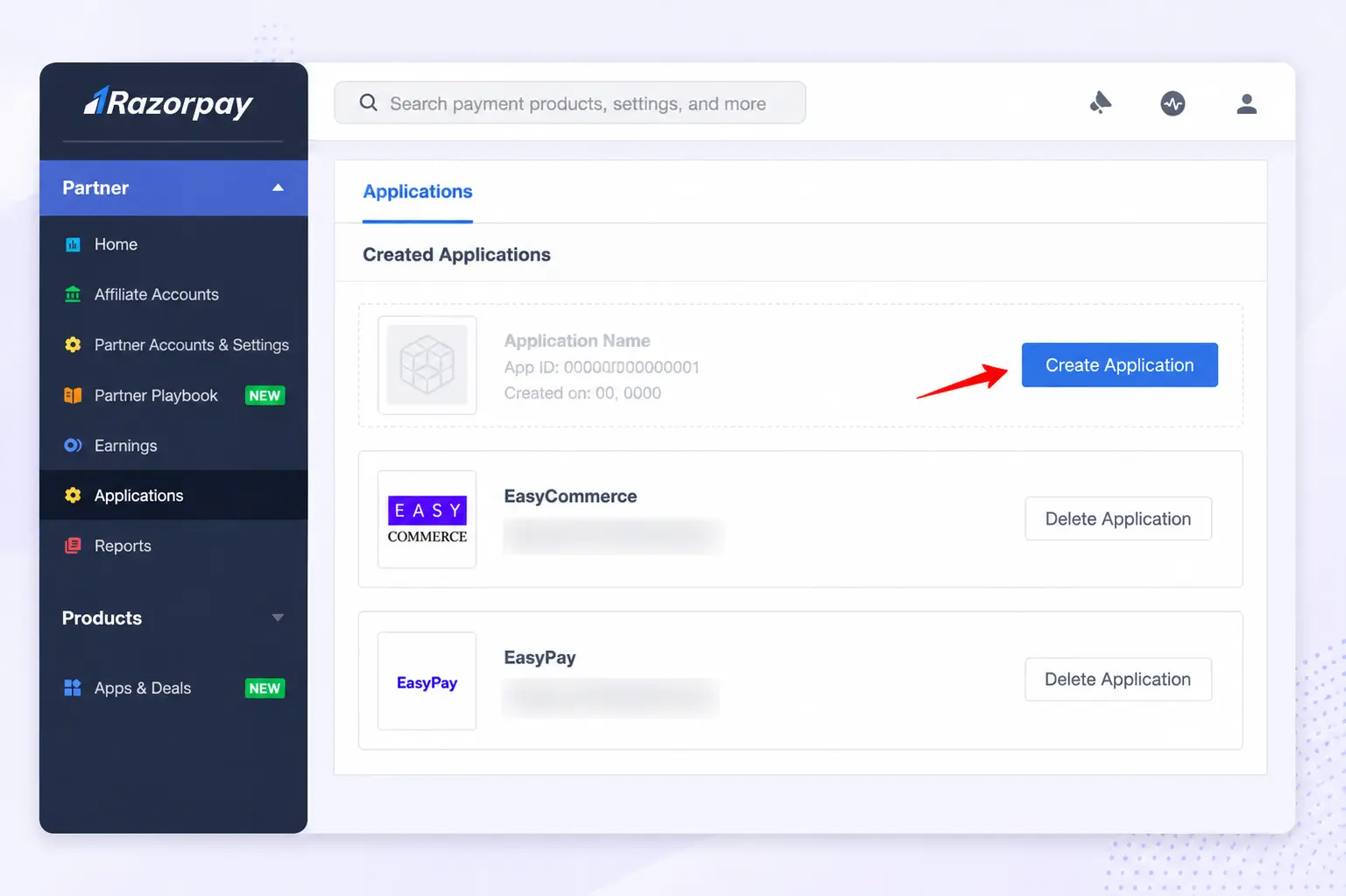Click the Partner Playbook book icon
The width and height of the screenshot is (1346, 896).
coord(73,395)
